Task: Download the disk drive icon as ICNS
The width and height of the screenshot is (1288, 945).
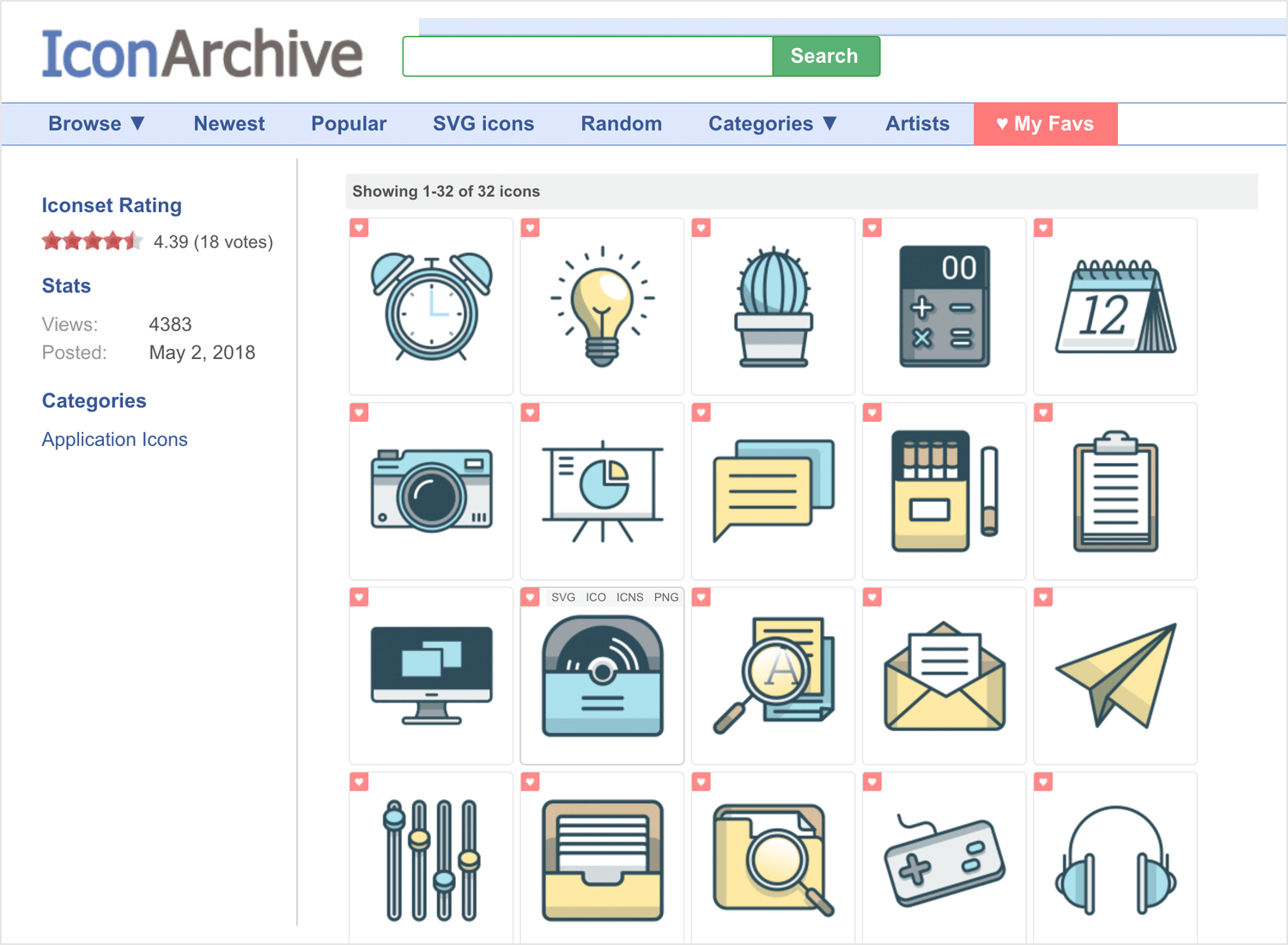Action: [x=629, y=597]
